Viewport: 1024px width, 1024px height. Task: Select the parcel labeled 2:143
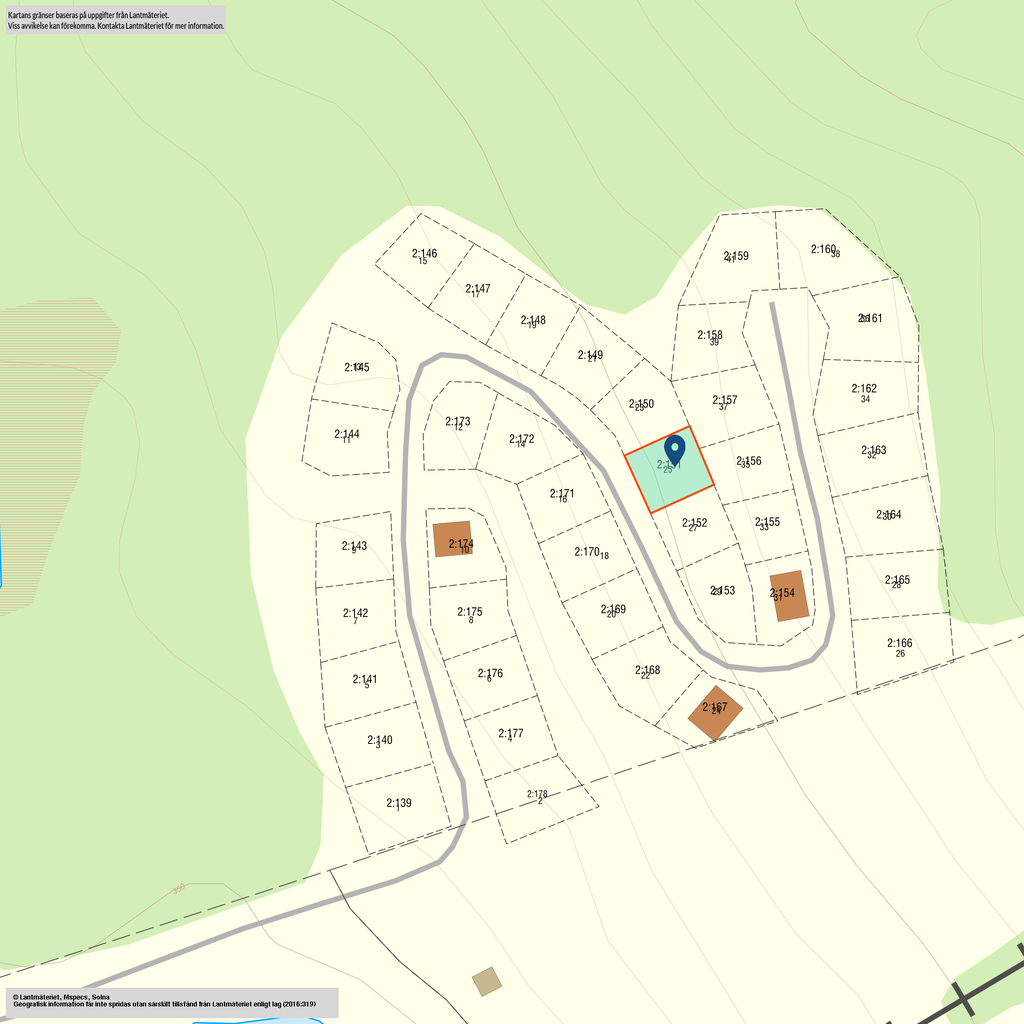(x=354, y=547)
